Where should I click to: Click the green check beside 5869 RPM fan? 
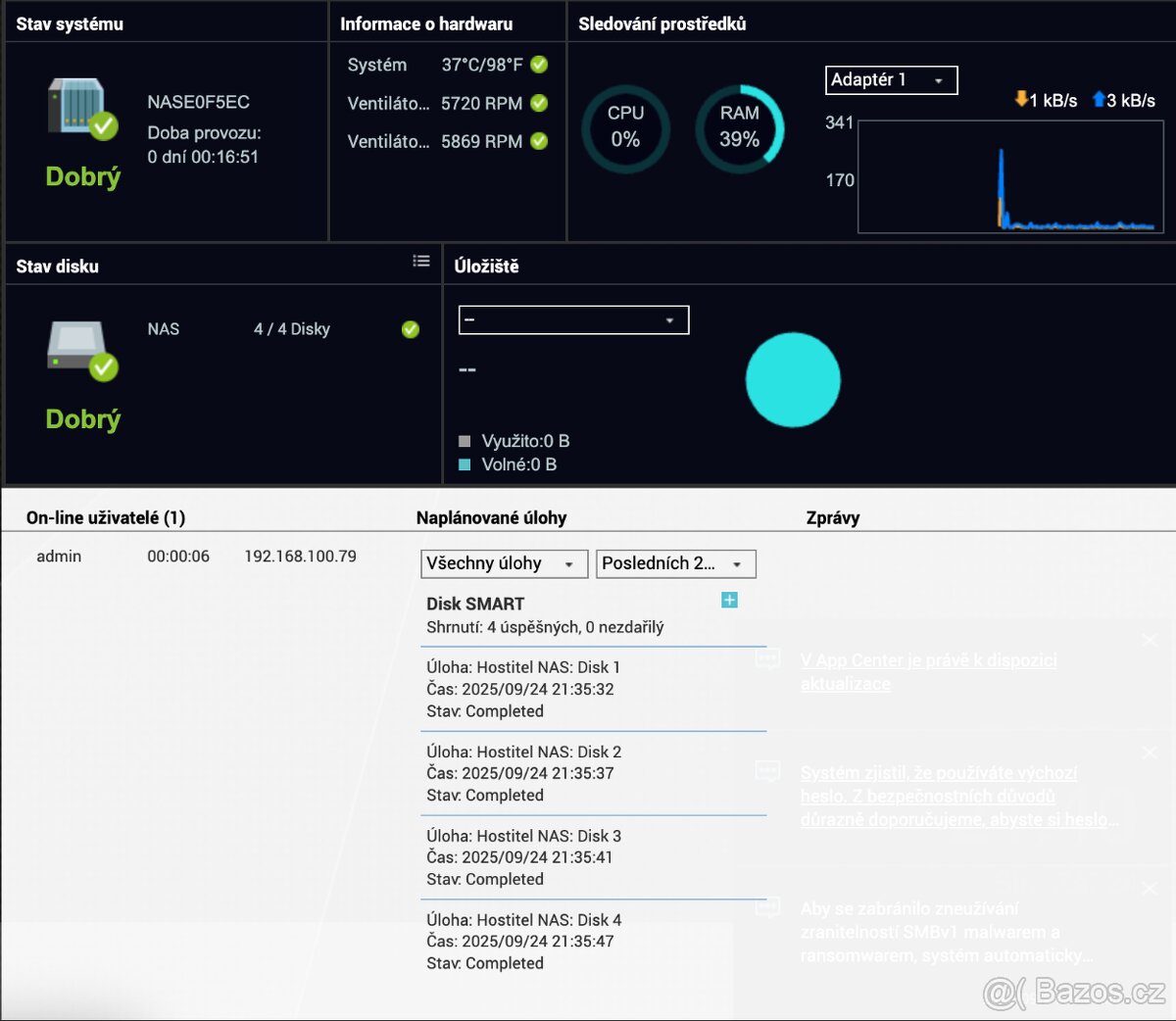(539, 141)
